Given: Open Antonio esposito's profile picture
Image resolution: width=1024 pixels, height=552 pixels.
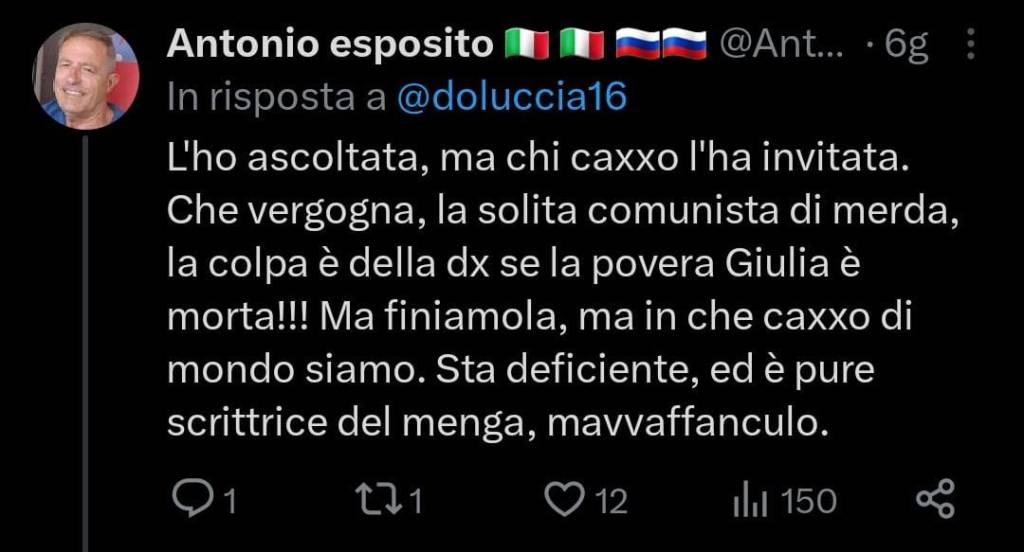Looking at the screenshot, I should 86,76.
